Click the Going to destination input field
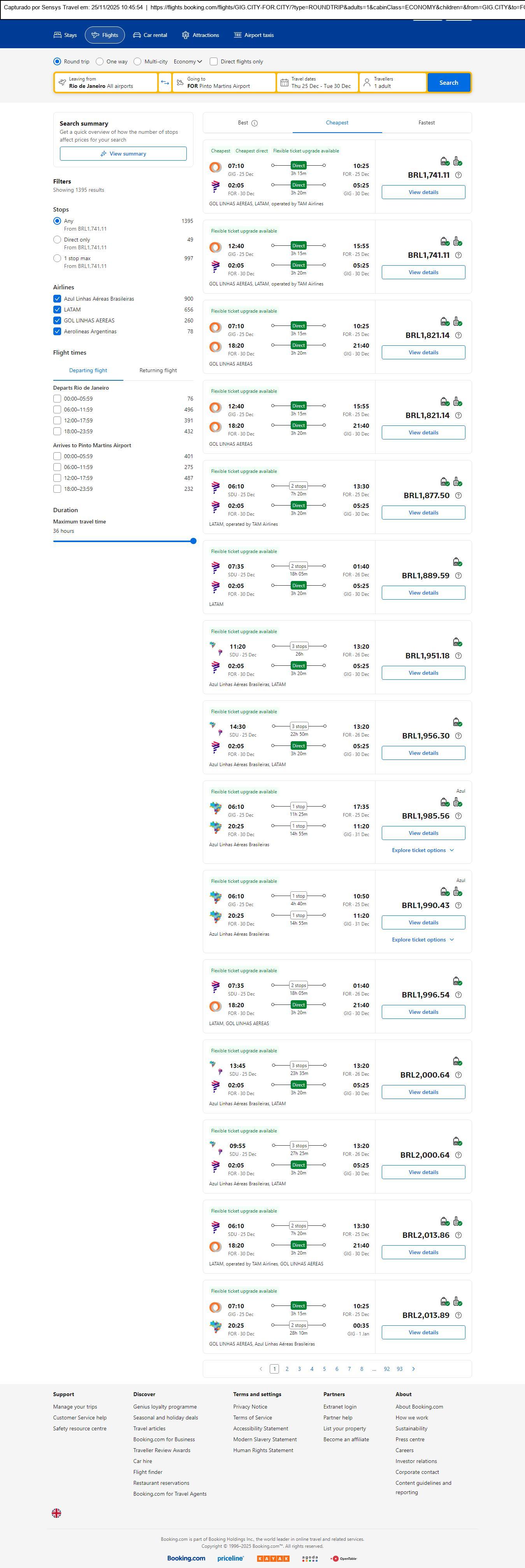This screenshot has width=525, height=1568. (x=224, y=83)
